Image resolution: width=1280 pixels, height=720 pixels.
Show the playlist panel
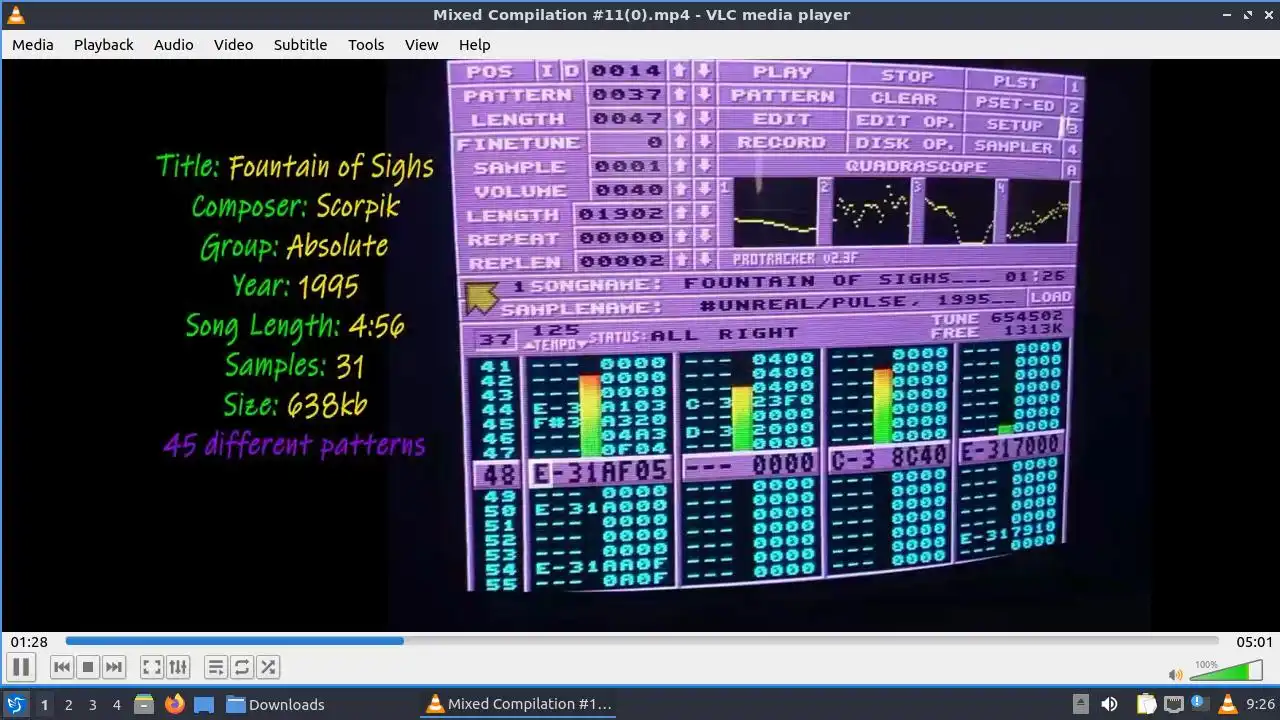pos(215,667)
